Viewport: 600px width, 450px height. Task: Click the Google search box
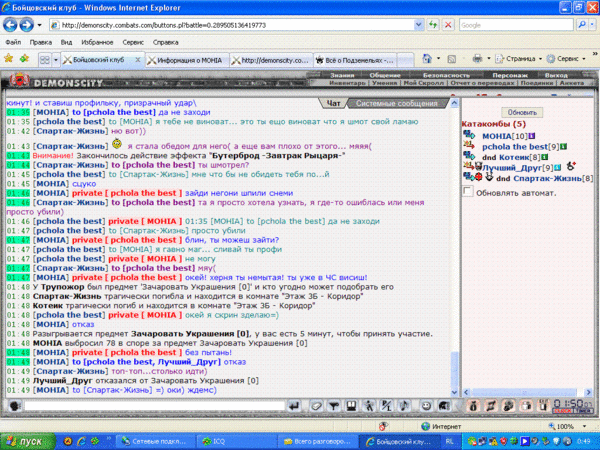tap(516, 25)
